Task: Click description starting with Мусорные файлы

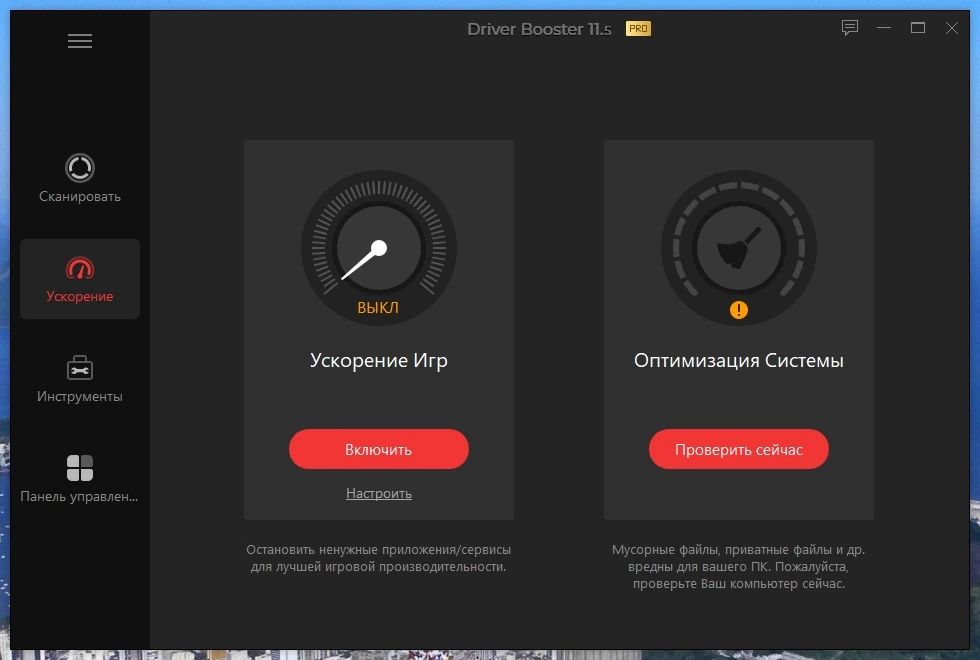Action: (739, 566)
